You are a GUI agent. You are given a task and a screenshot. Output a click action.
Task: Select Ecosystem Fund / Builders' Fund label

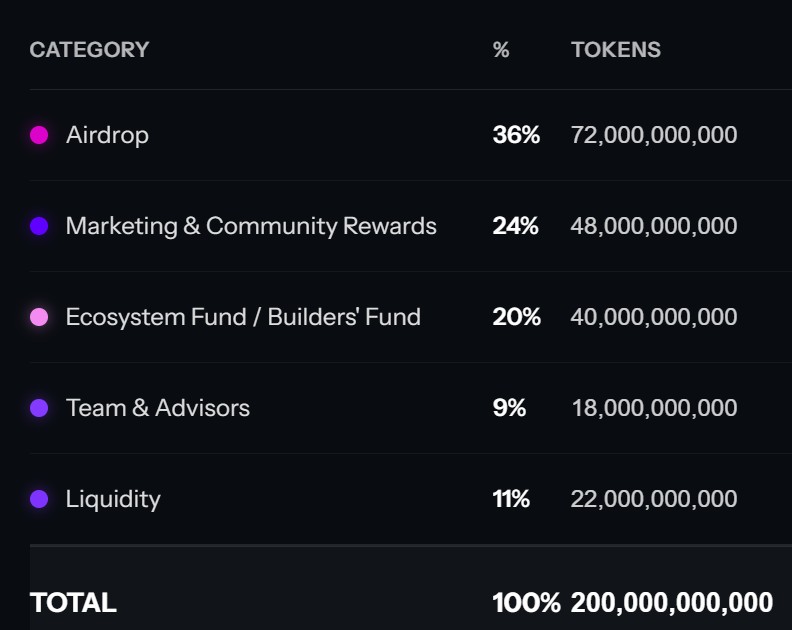[243, 317]
